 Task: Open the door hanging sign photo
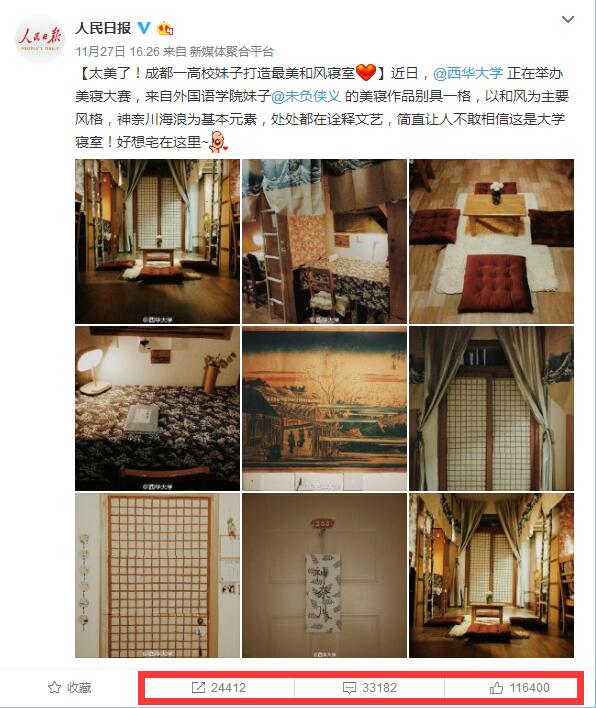324,575
